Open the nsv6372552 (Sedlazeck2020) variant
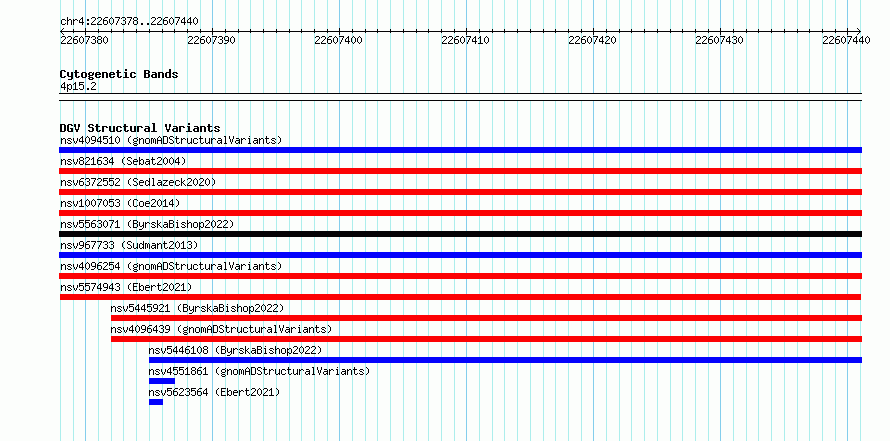The image size is (890, 441). (x=138, y=182)
